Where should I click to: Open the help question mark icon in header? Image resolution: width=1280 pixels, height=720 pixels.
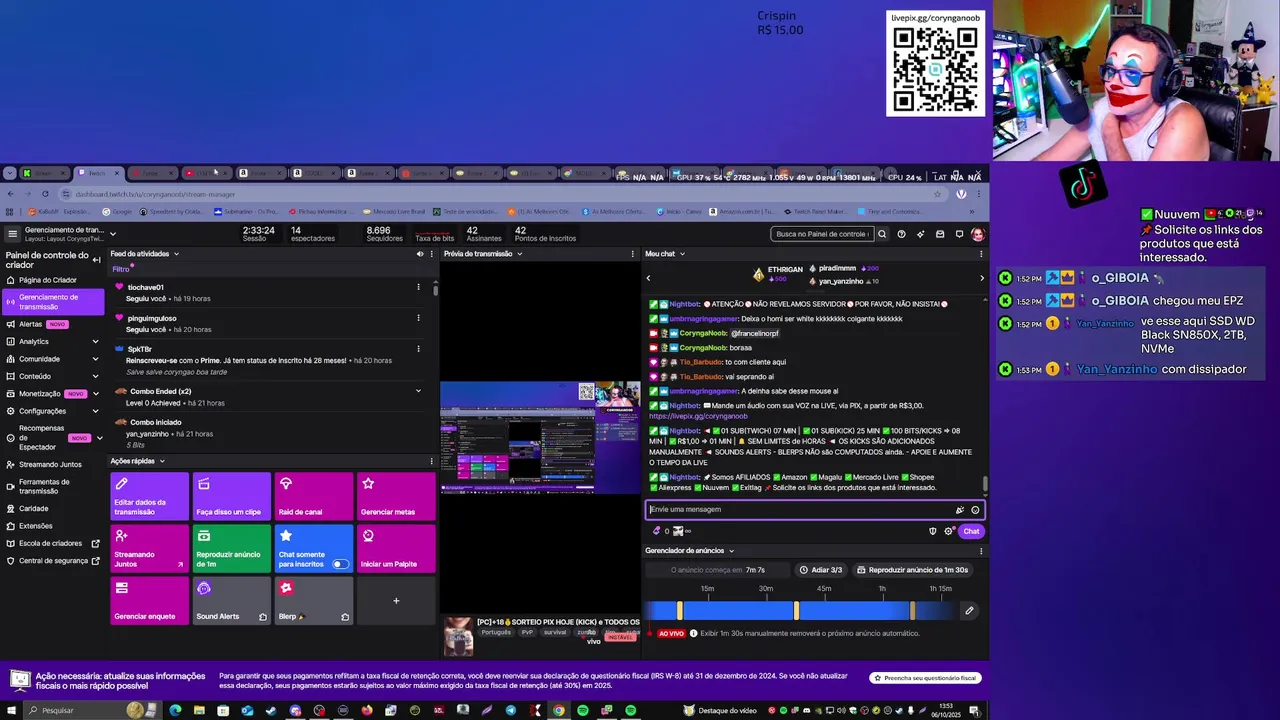[901, 234]
